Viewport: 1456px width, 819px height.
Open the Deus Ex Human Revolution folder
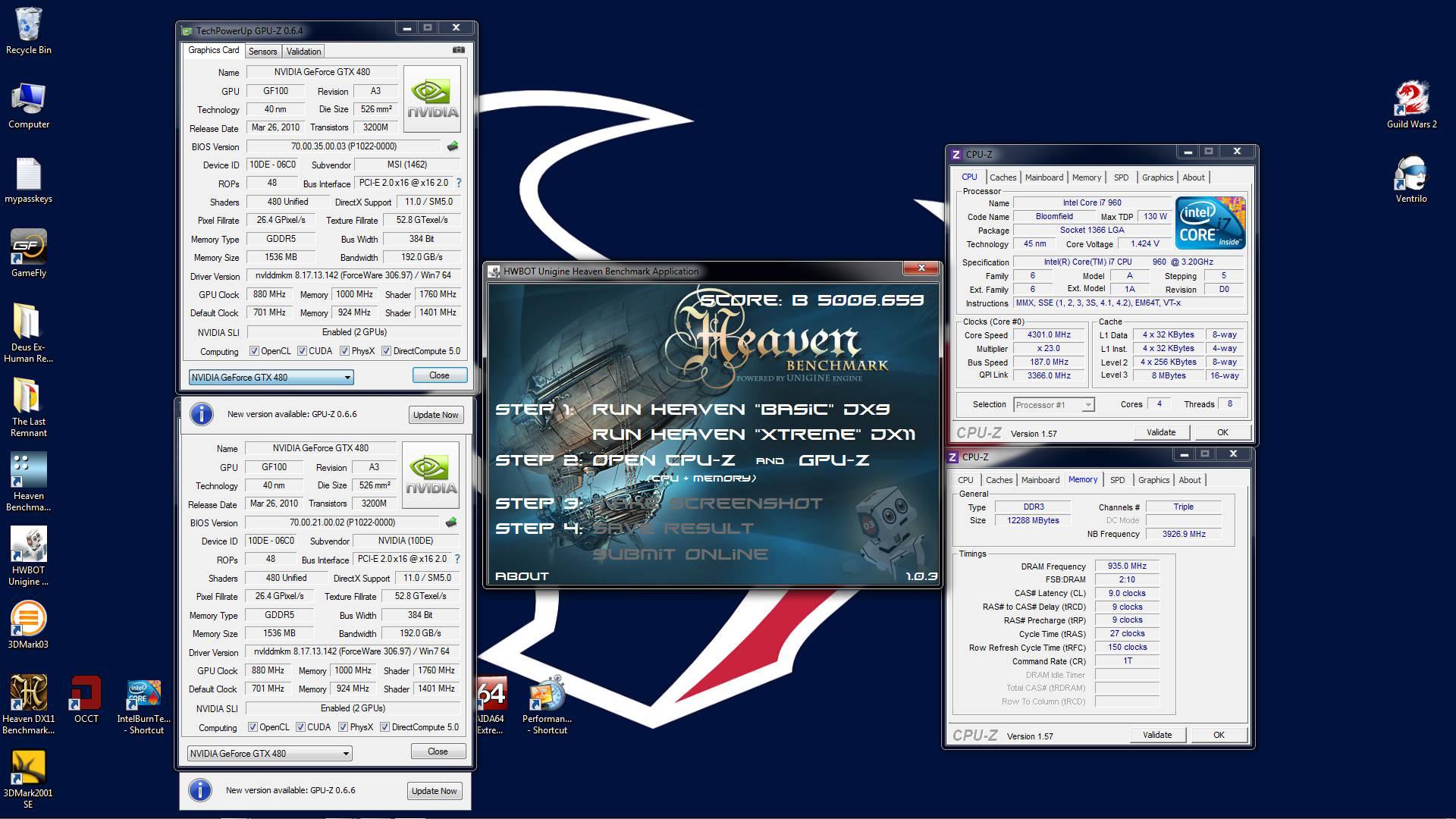(x=29, y=334)
